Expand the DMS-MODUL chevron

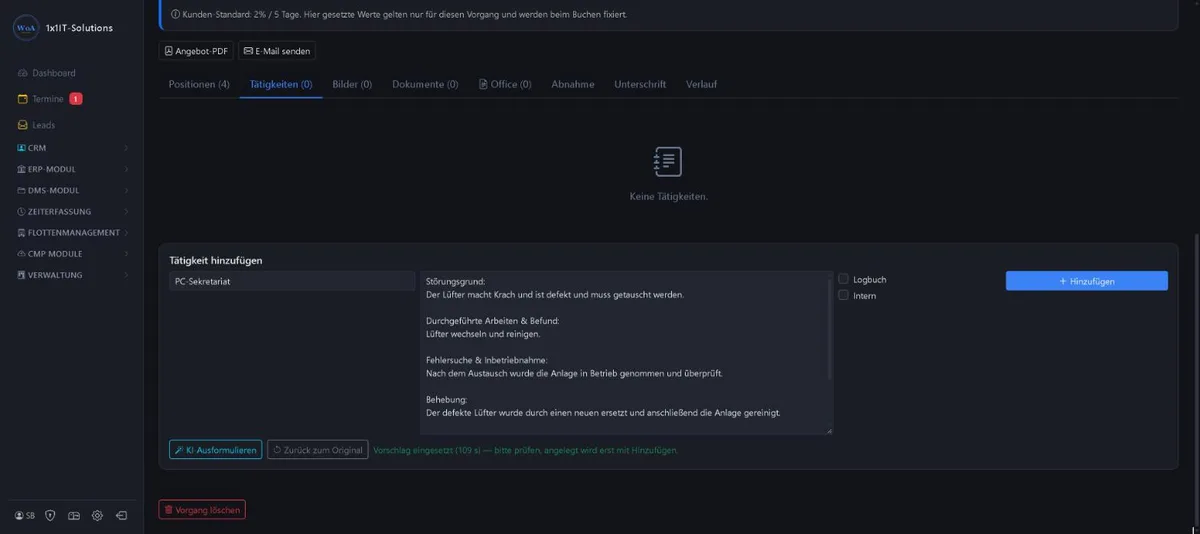pyautogui.click(x=126, y=190)
